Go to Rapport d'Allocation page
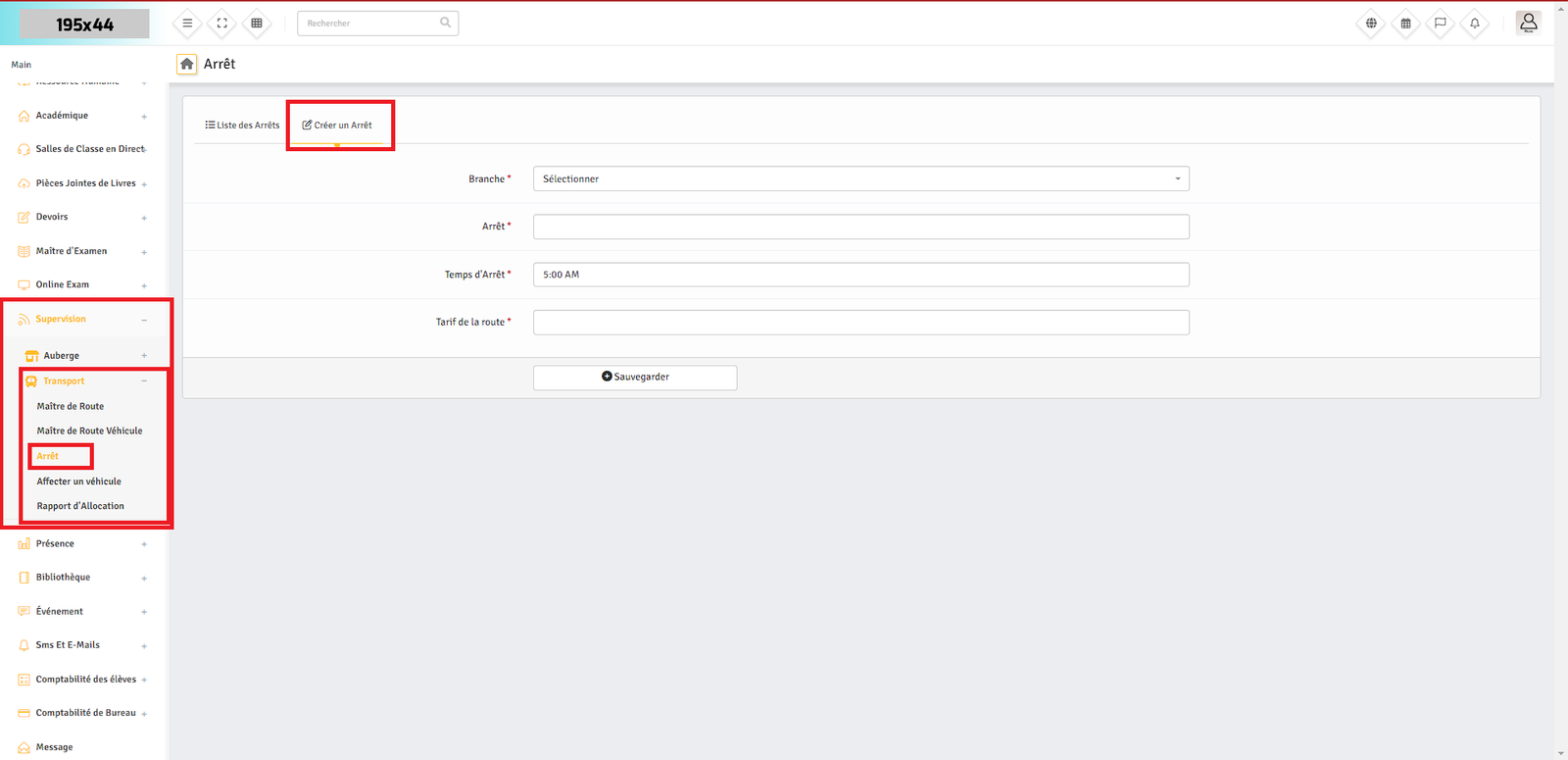Viewport: 1568px width, 760px height. 80,507
